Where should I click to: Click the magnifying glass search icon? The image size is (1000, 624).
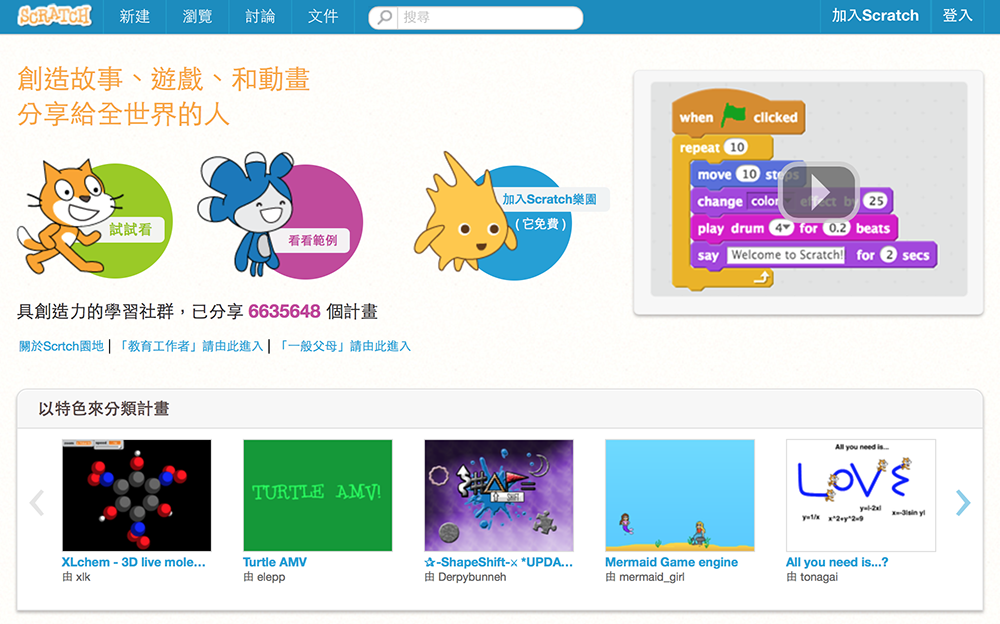click(384, 17)
